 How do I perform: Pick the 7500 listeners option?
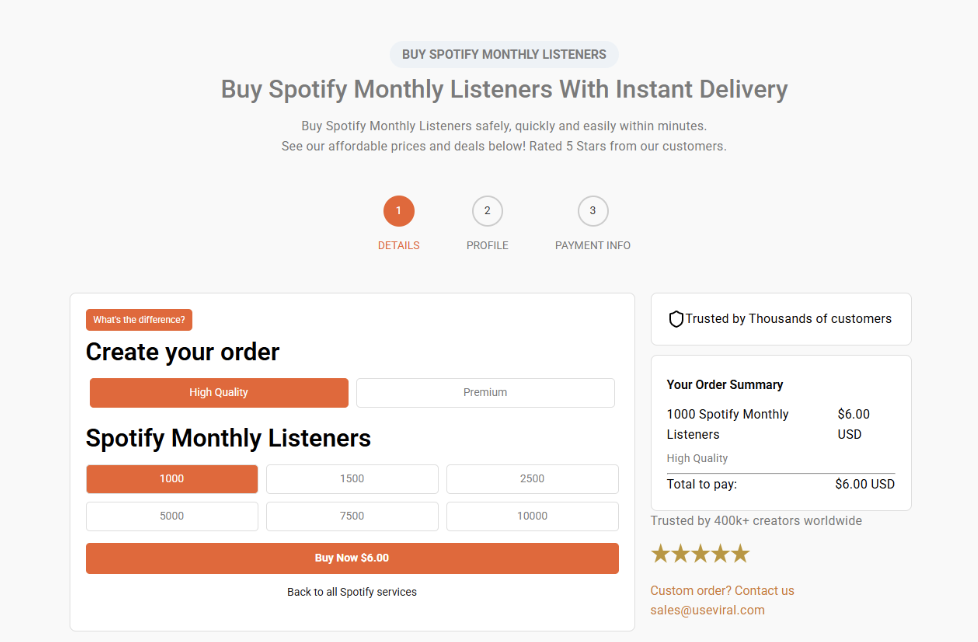352,516
